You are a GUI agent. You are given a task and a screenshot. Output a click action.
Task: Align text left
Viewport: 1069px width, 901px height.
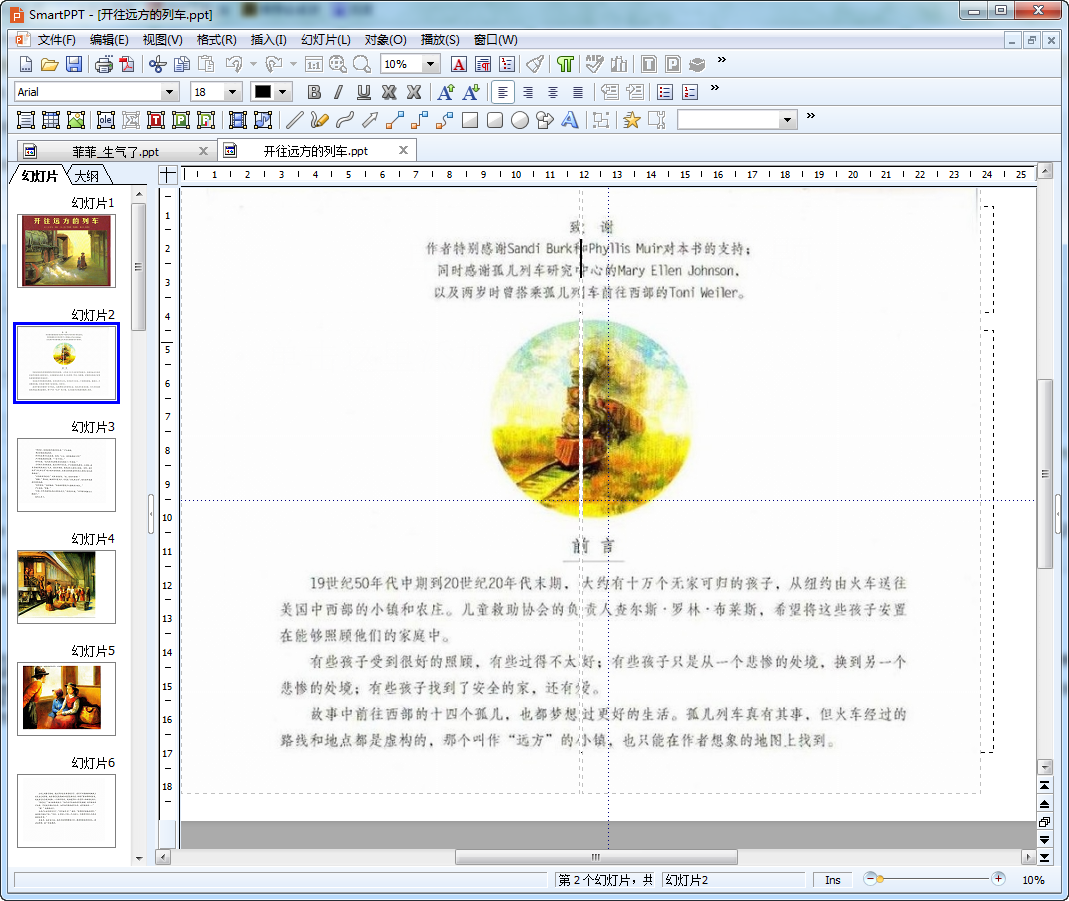coord(503,92)
